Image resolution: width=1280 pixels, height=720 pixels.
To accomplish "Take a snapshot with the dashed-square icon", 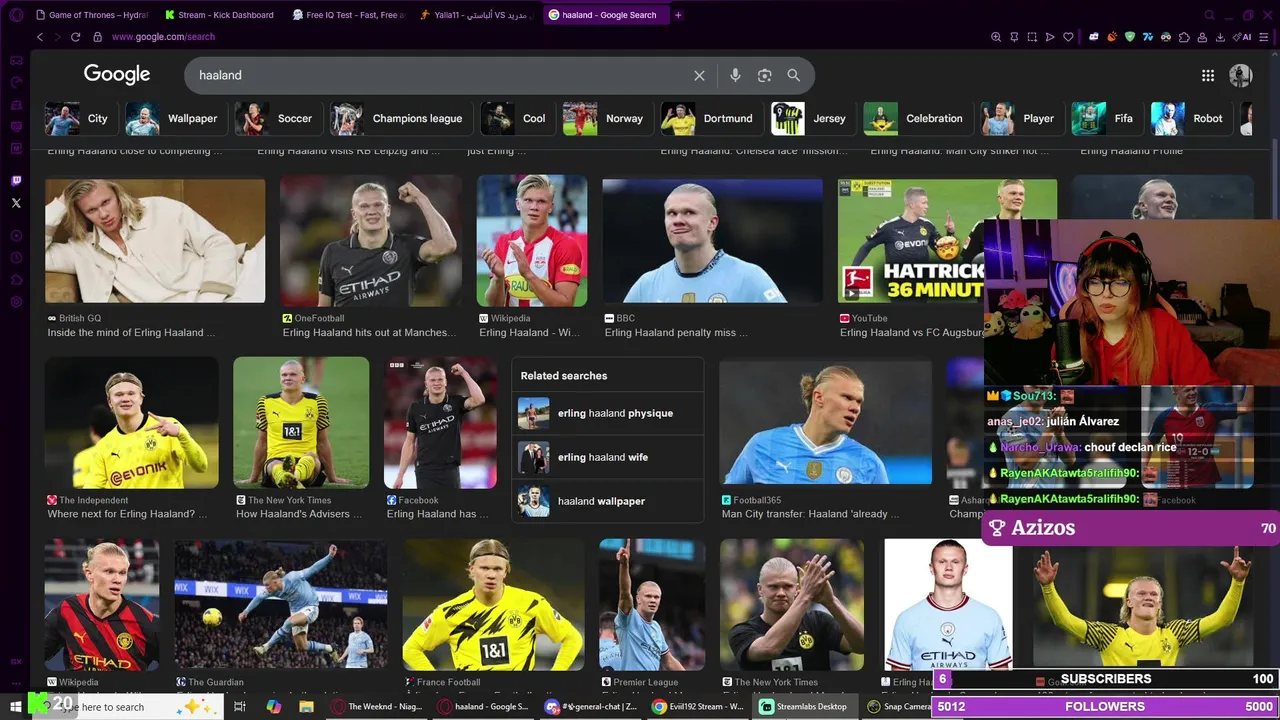I will (1032, 37).
